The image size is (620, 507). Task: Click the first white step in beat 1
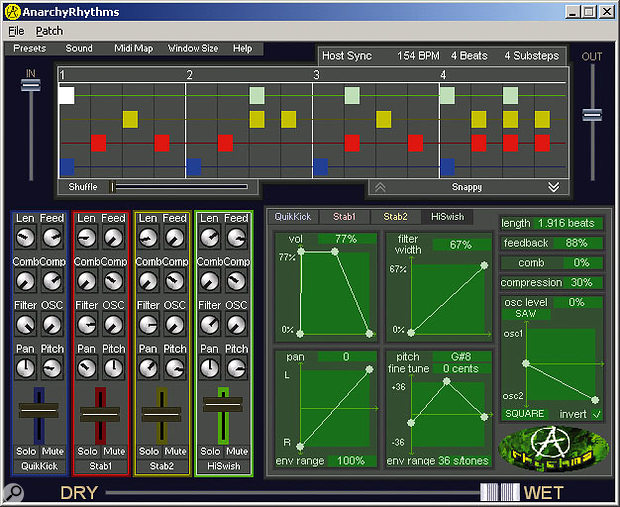click(x=66, y=96)
